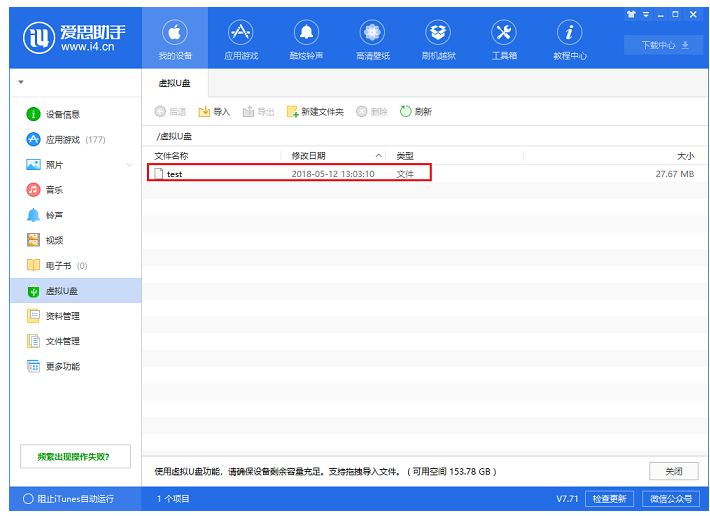Select 铃声 in the sidebar

76,215
